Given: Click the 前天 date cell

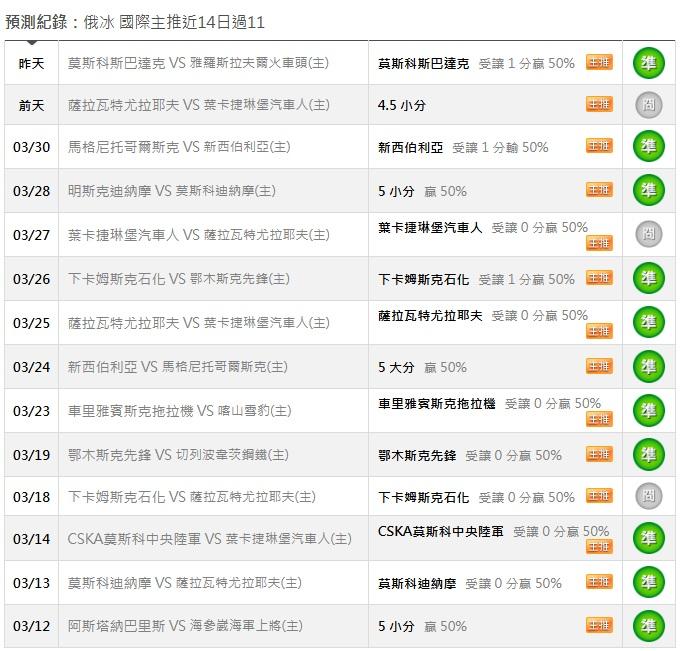Looking at the screenshot, I should click(31, 105).
